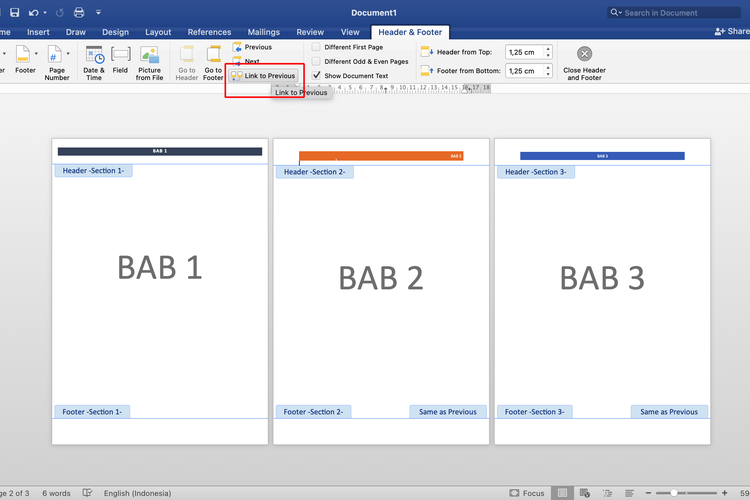
Task: Click the 6 words count in status bar
Action: [x=56, y=493]
